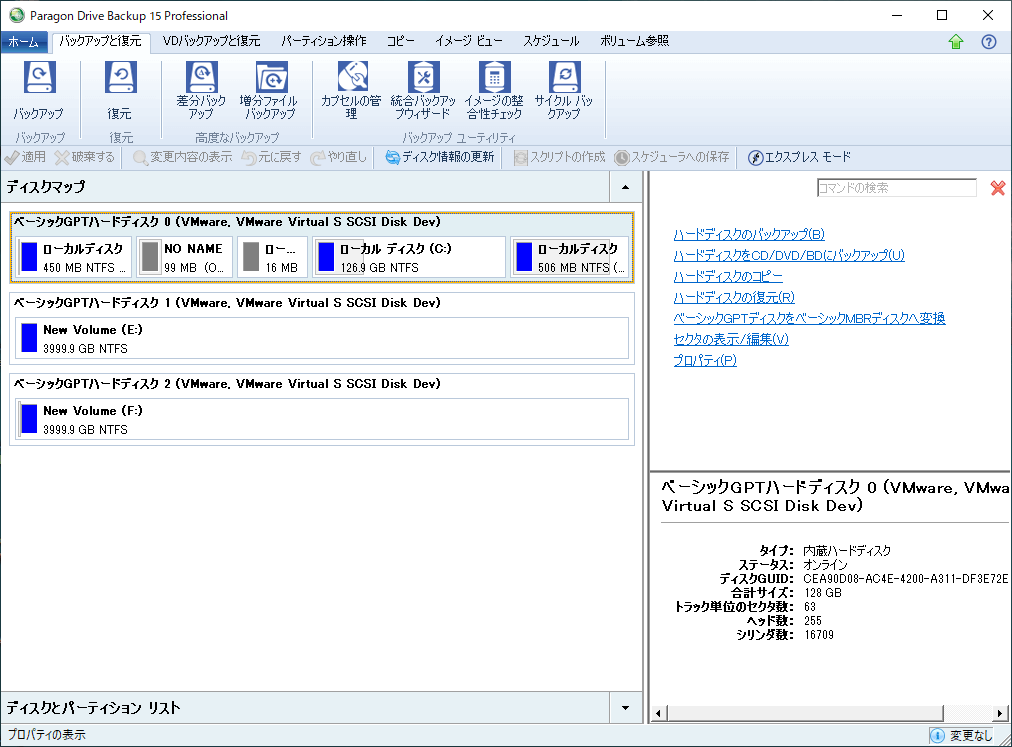Focus the コマンドの検索 search field
The image size is (1012, 747).
(896, 188)
